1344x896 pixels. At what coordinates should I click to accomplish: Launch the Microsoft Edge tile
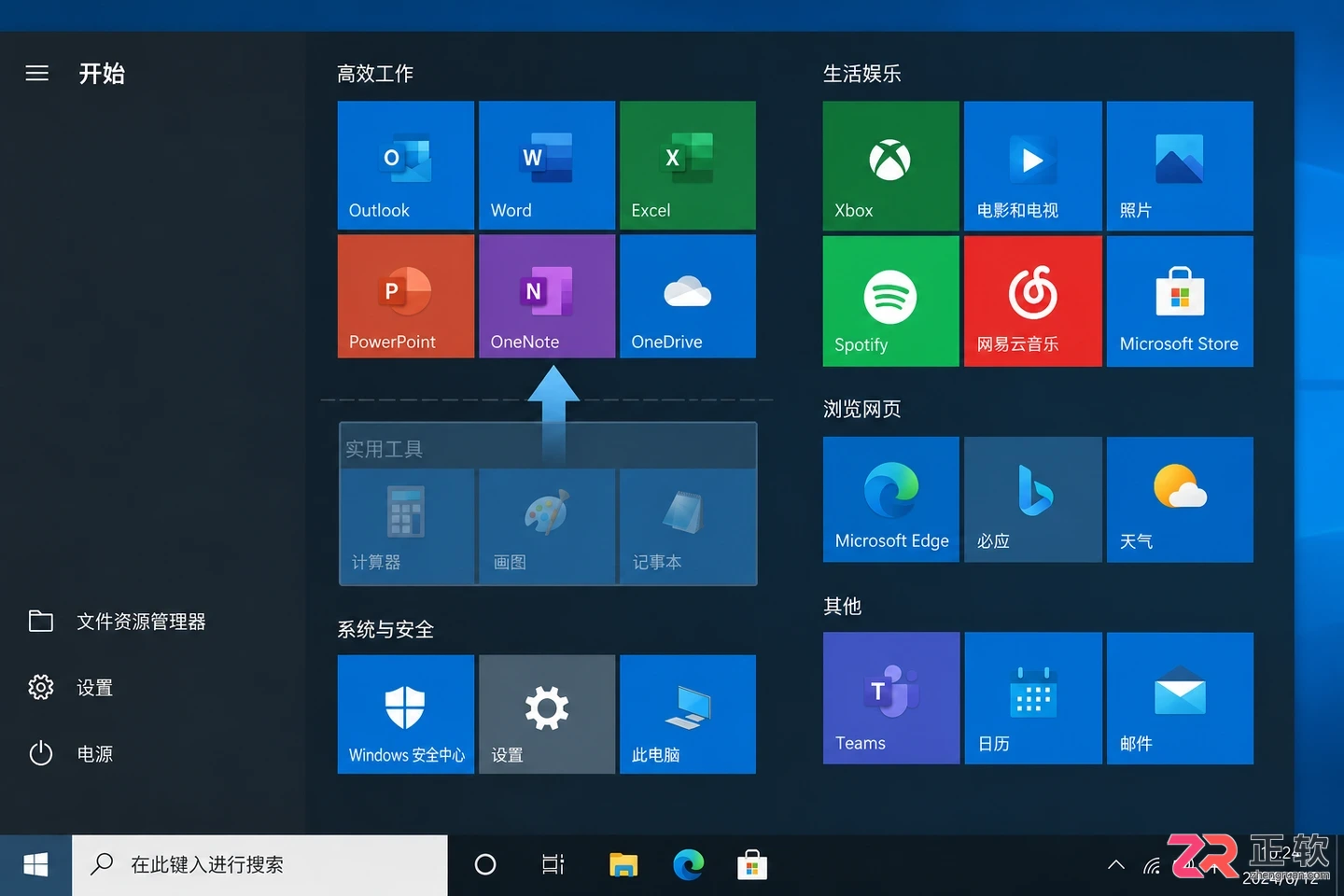tap(891, 499)
